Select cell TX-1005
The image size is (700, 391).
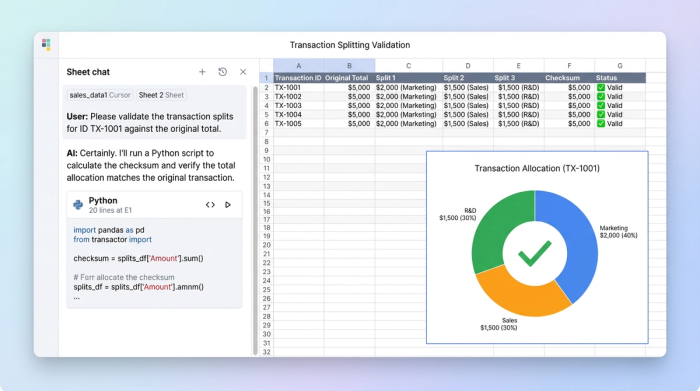click(x=299, y=124)
